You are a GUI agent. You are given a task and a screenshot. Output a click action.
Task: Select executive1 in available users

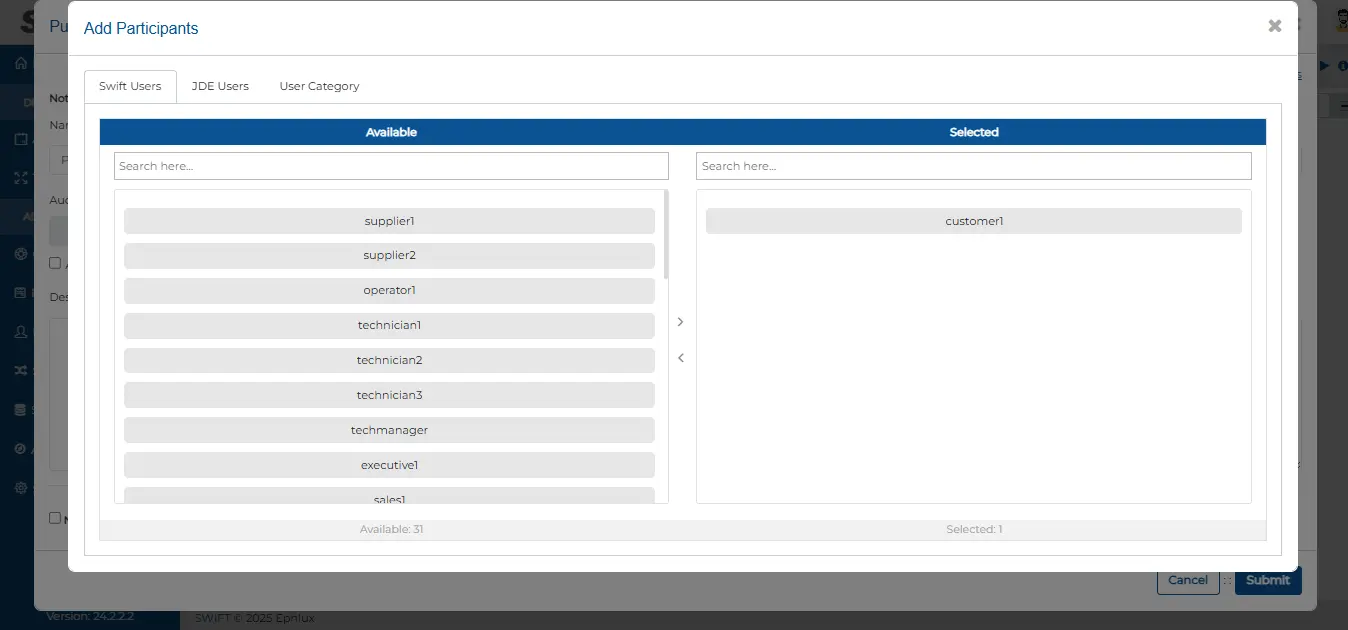[389, 466]
